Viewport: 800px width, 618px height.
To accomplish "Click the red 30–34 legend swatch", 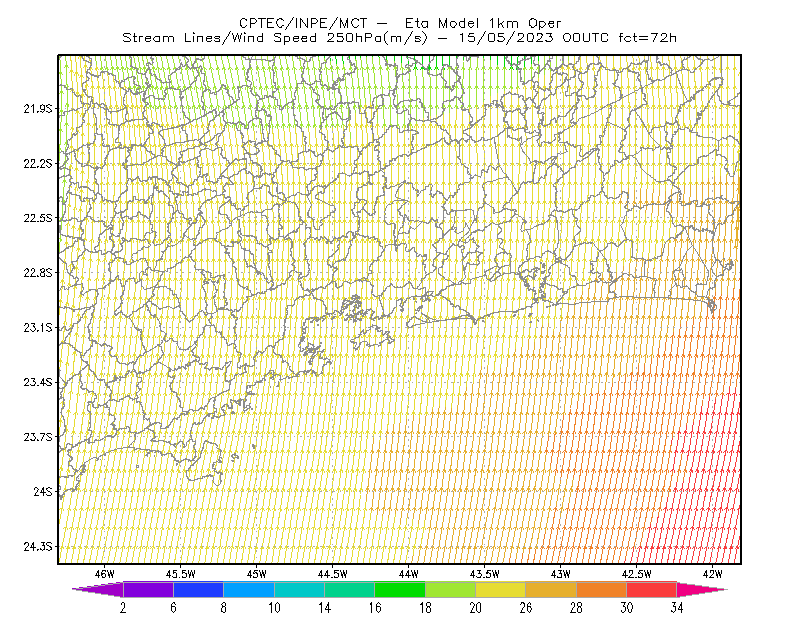I will (652, 589).
